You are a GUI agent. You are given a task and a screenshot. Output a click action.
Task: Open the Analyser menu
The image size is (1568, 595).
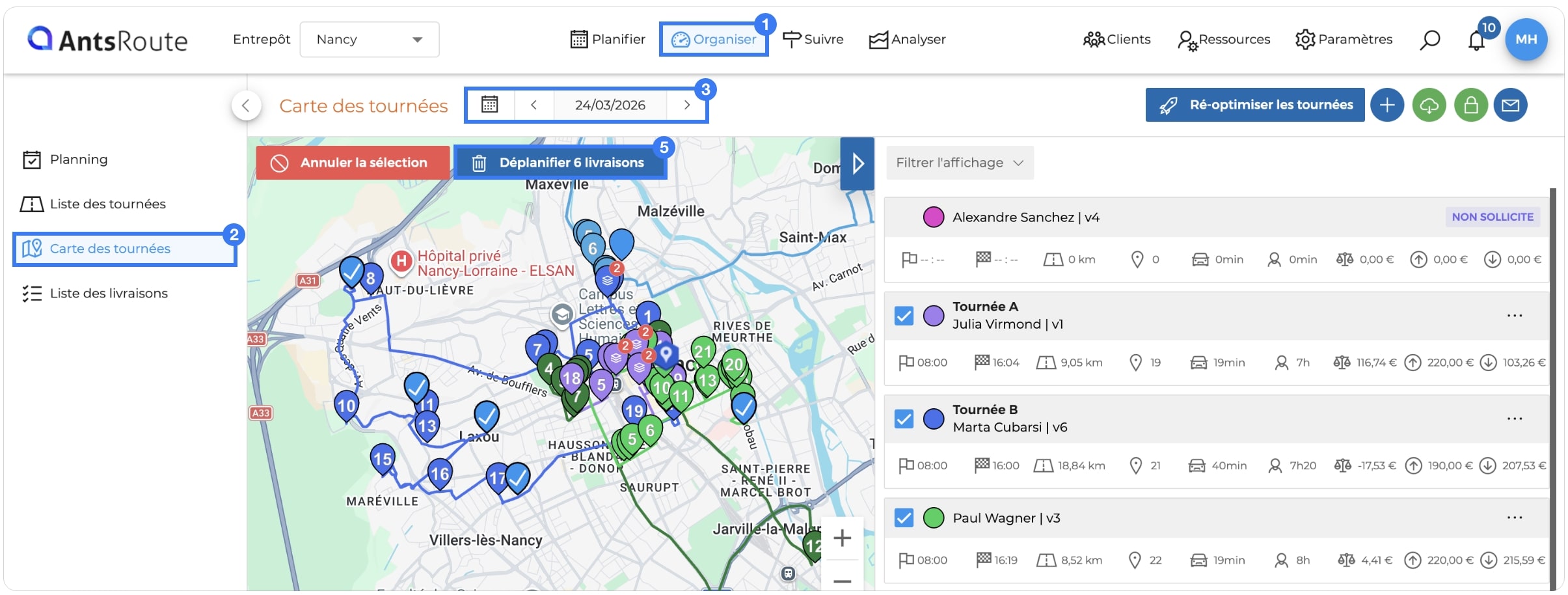click(x=907, y=39)
